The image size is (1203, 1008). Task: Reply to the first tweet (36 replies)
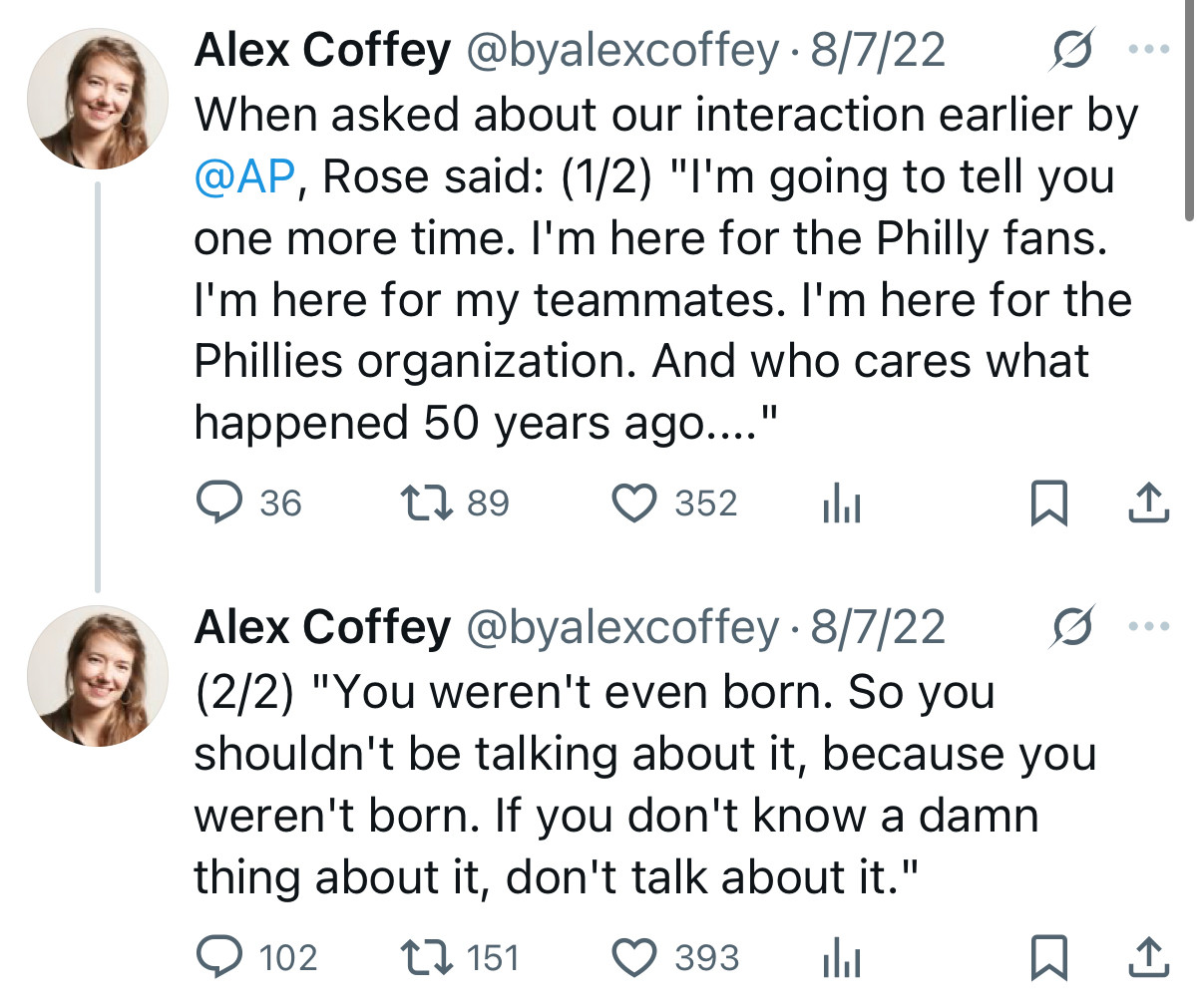click(219, 503)
